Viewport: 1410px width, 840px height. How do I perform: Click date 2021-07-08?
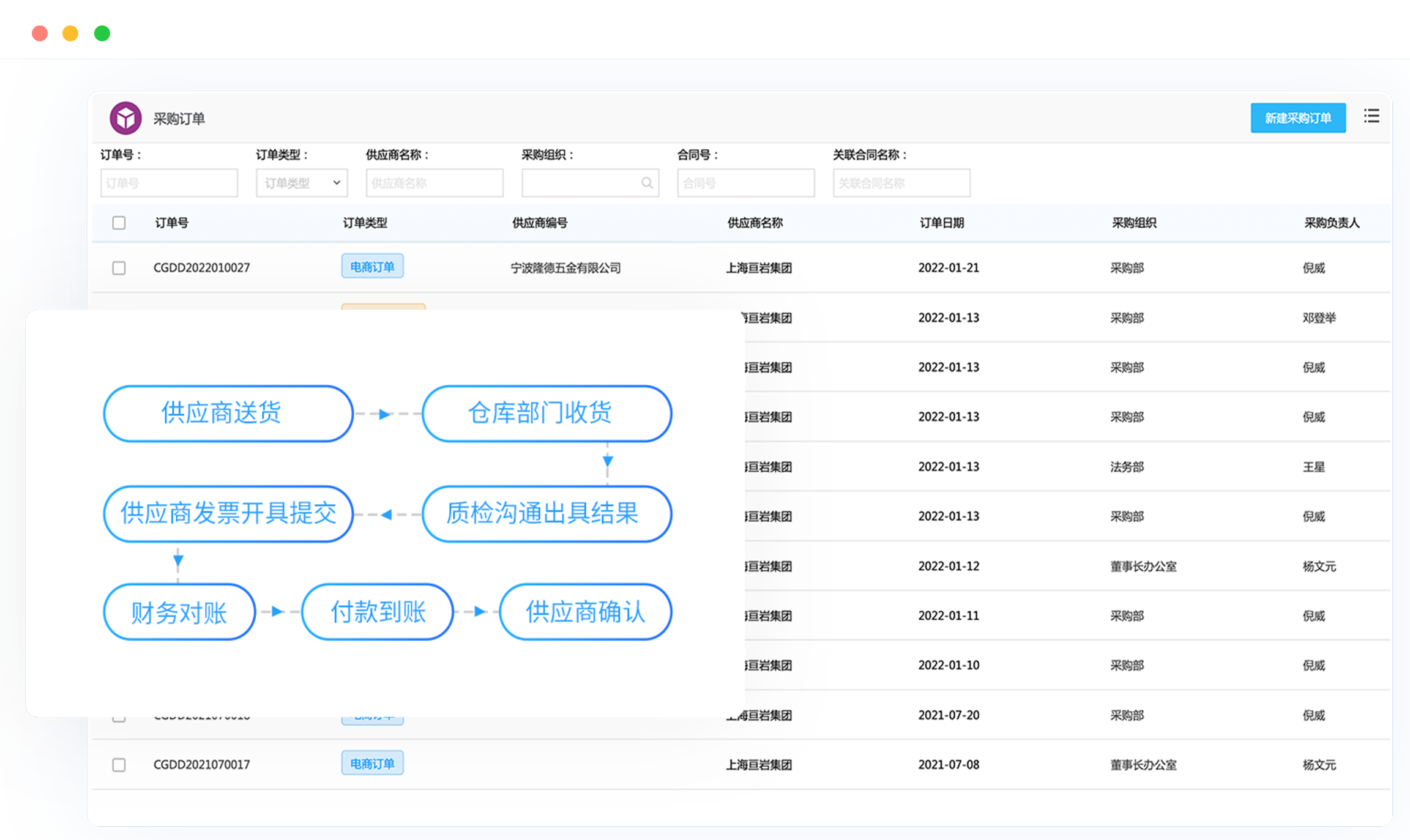click(949, 765)
